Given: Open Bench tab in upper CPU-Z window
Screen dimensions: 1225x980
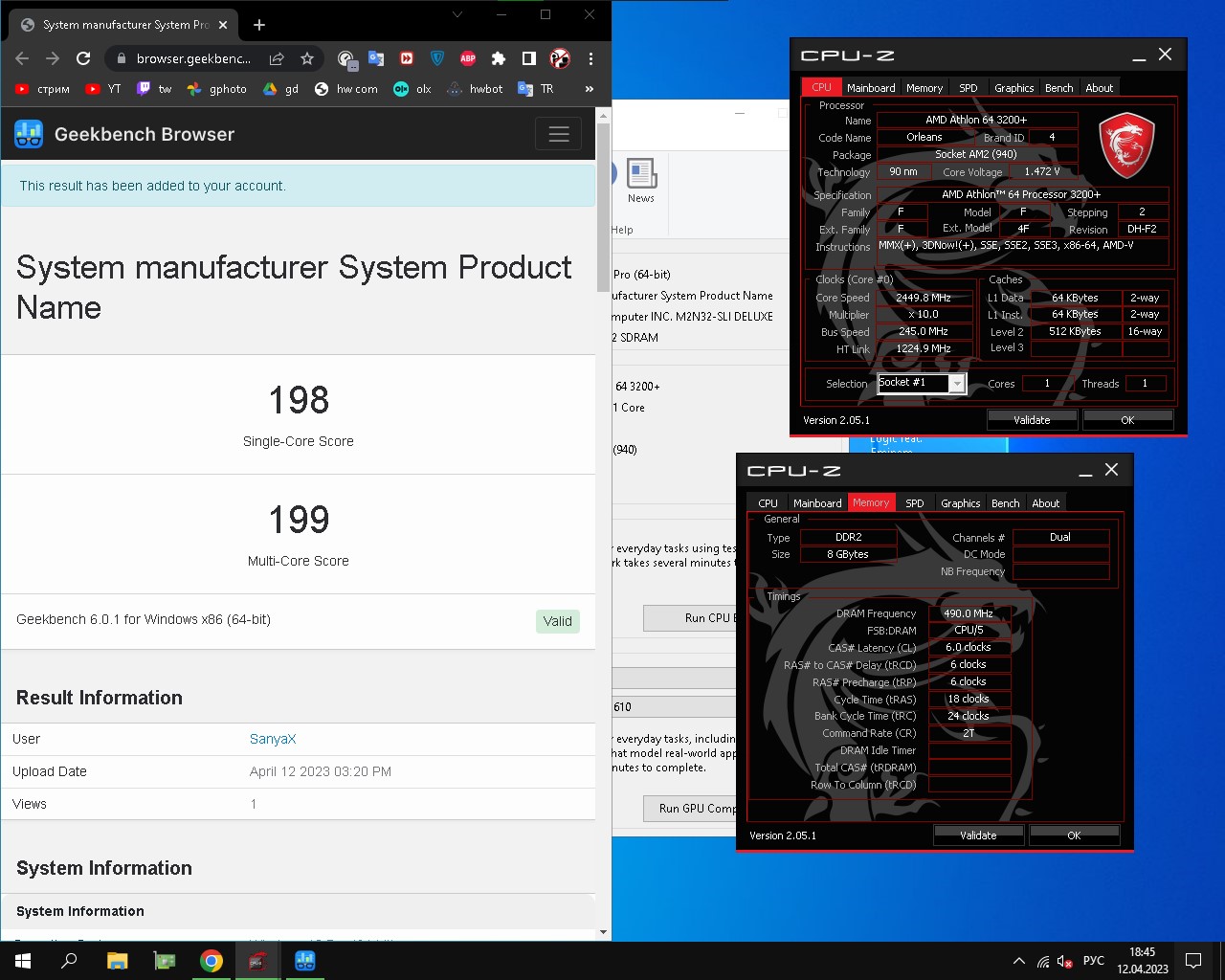Looking at the screenshot, I should tap(1058, 87).
